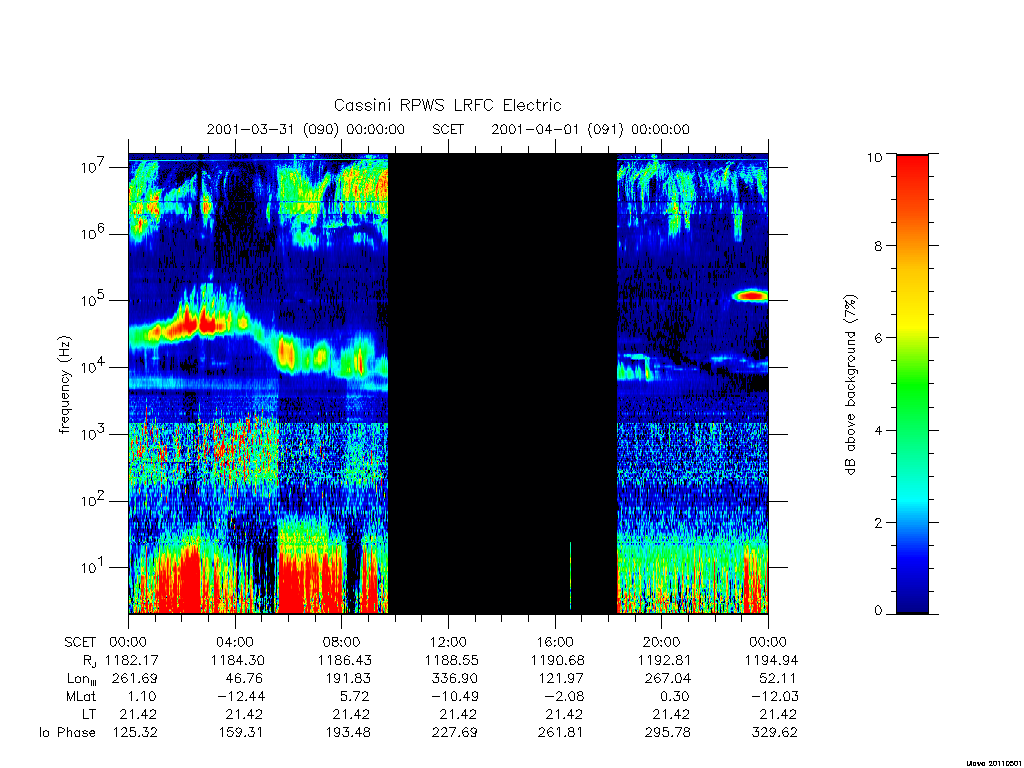
Task: Click the longitude value 336.90
Action: [455, 679]
